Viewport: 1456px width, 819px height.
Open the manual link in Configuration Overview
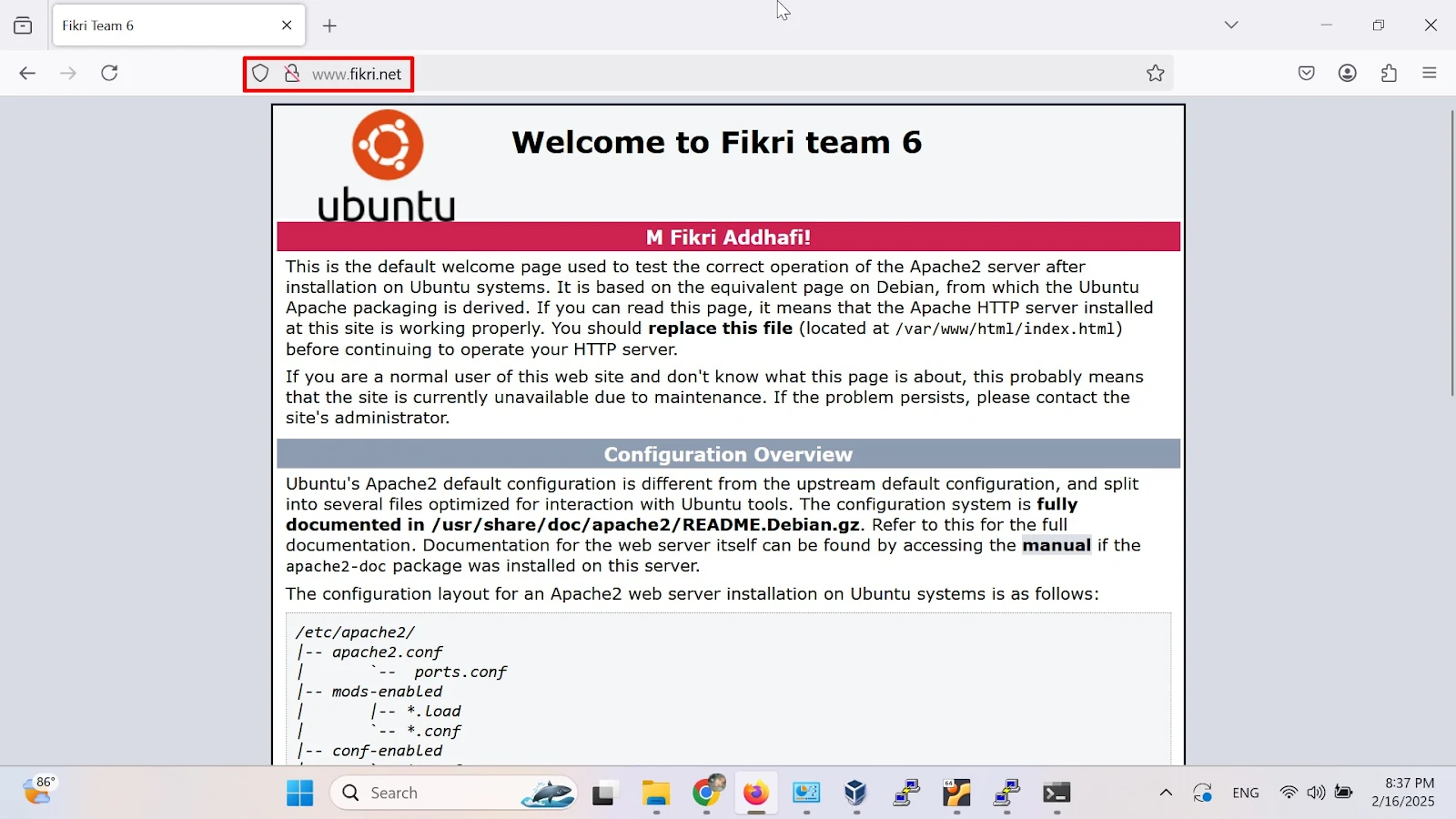click(x=1057, y=545)
